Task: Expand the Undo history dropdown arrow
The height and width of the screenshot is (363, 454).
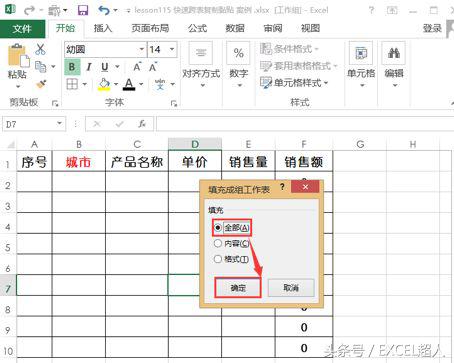Action: coord(116,10)
